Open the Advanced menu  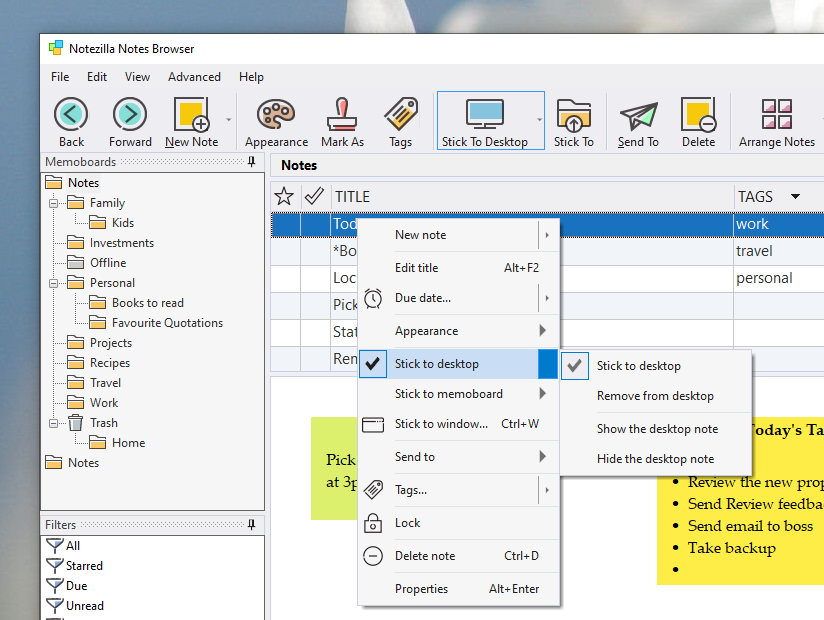tap(194, 77)
